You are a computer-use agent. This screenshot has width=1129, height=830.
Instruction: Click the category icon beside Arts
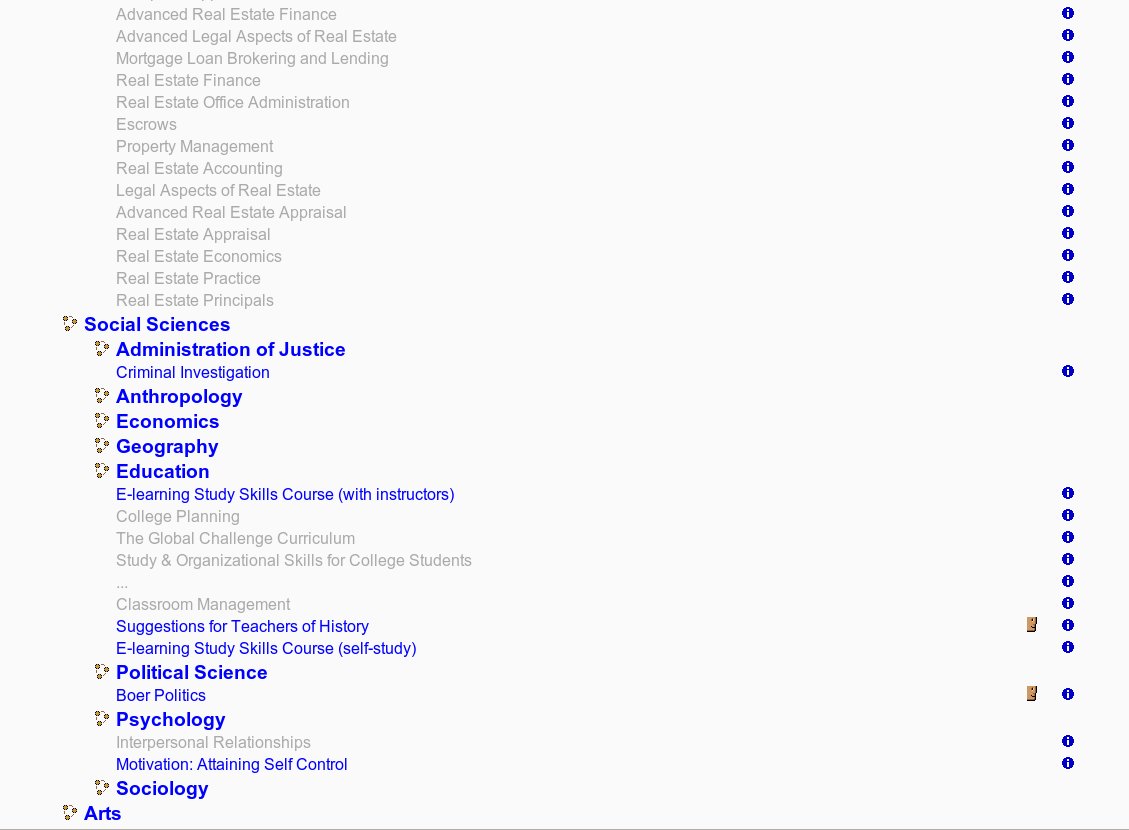click(70, 813)
